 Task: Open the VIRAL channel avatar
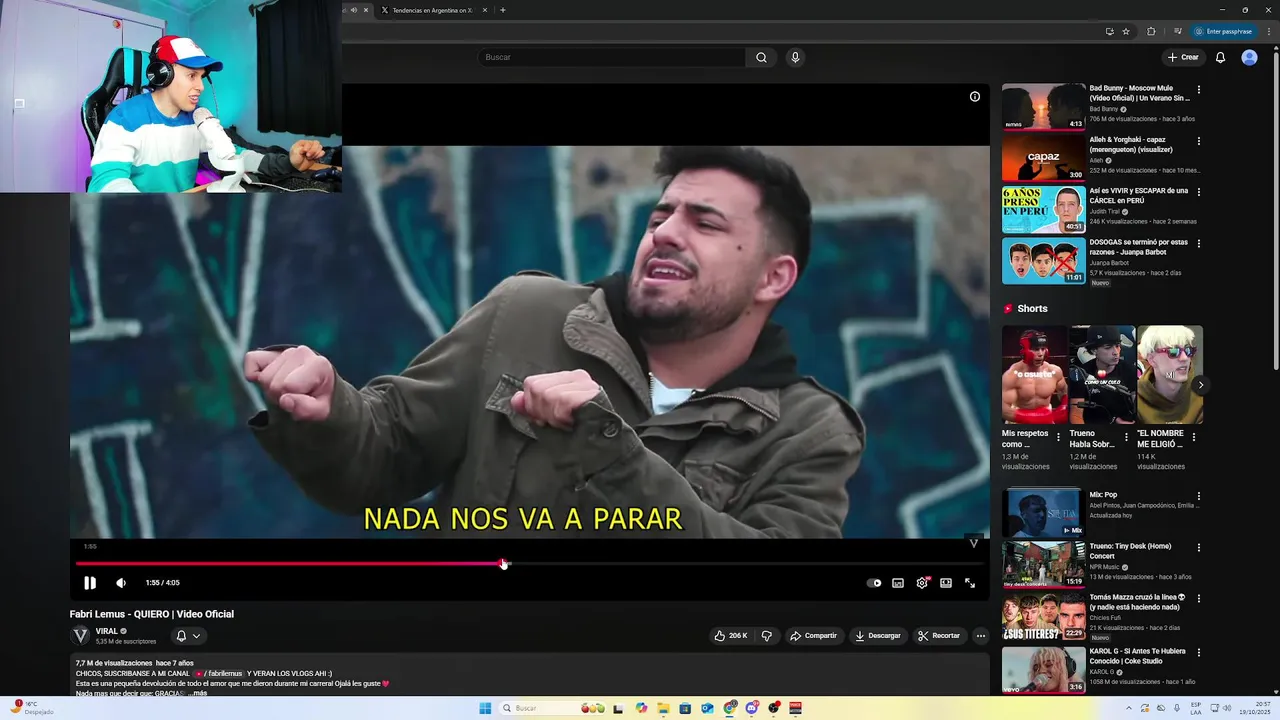point(80,636)
